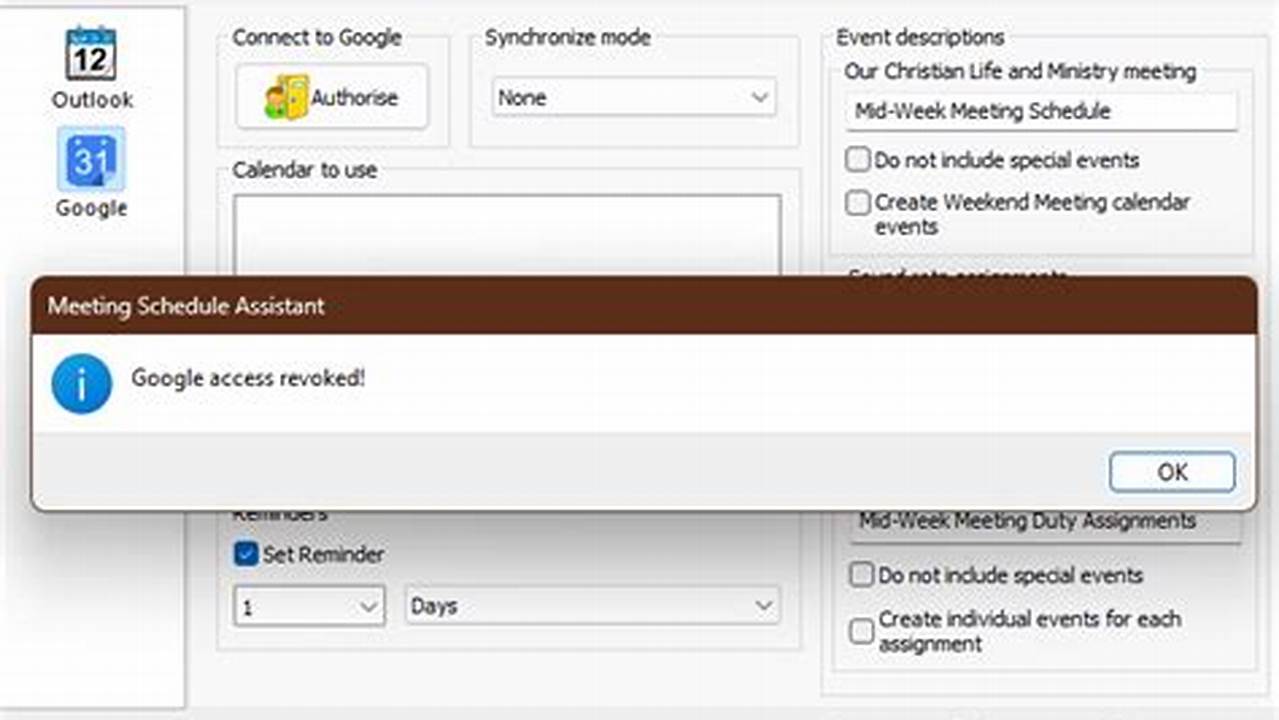Click the contacts icon inside the Authorise button
This screenshot has width=1279, height=720.
point(286,96)
